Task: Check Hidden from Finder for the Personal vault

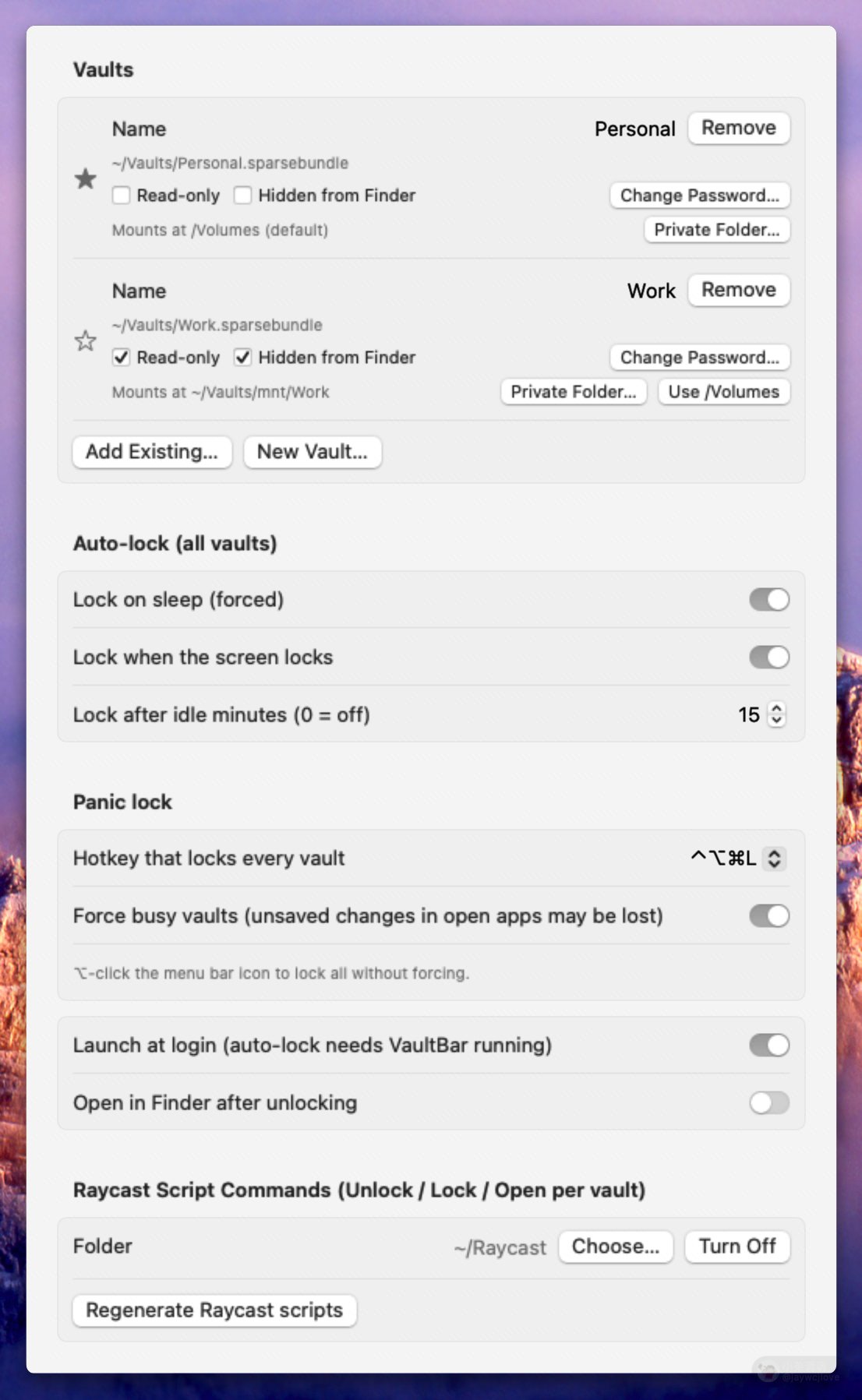Action: coord(242,196)
